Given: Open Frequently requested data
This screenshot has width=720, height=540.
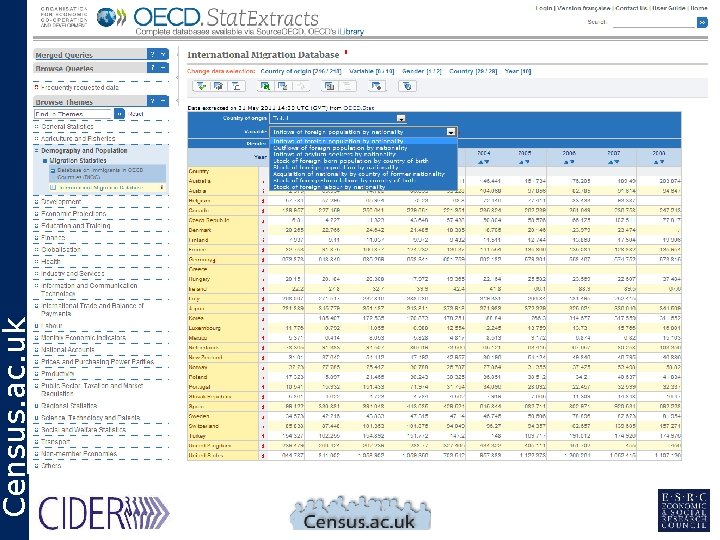Looking at the screenshot, I should [x=79, y=87].
